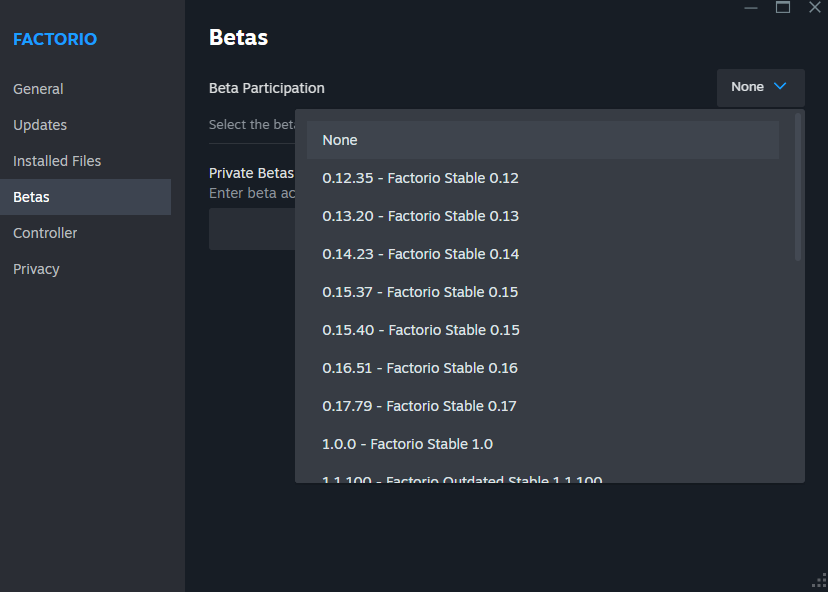This screenshot has width=828, height=592.
Task: Click the Beta Participation label
Action: point(267,88)
